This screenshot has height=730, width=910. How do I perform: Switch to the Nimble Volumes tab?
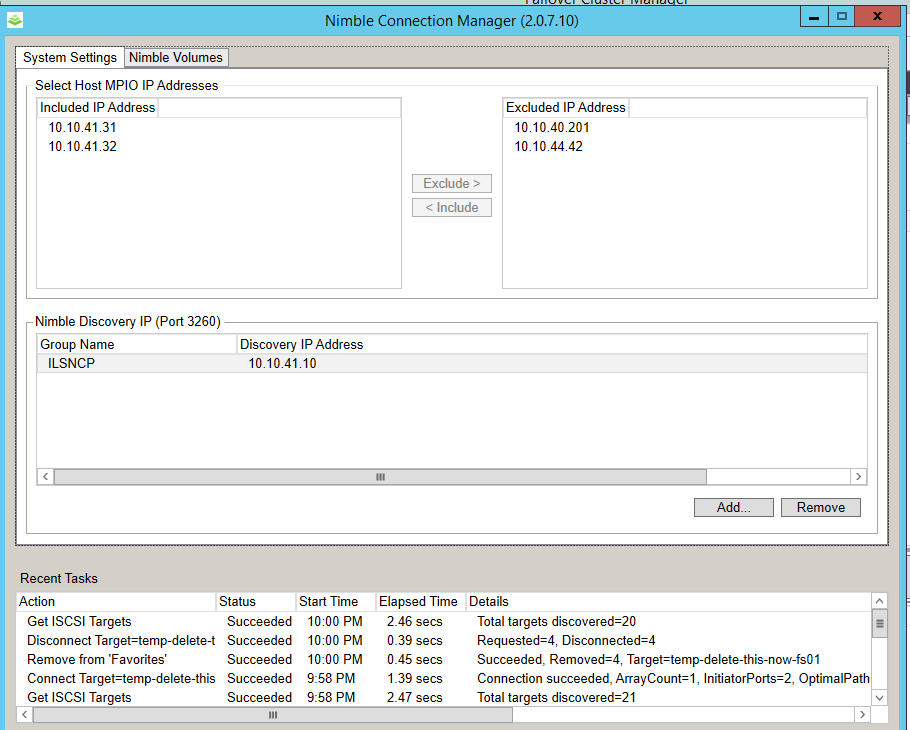176,57
